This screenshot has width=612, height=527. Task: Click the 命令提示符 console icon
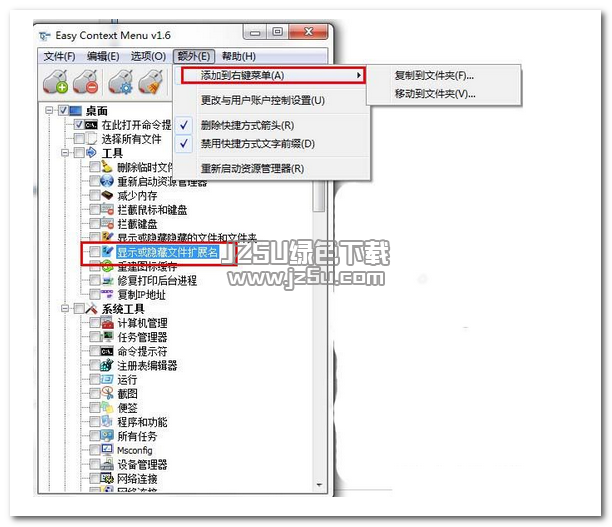tap(107, 351)
